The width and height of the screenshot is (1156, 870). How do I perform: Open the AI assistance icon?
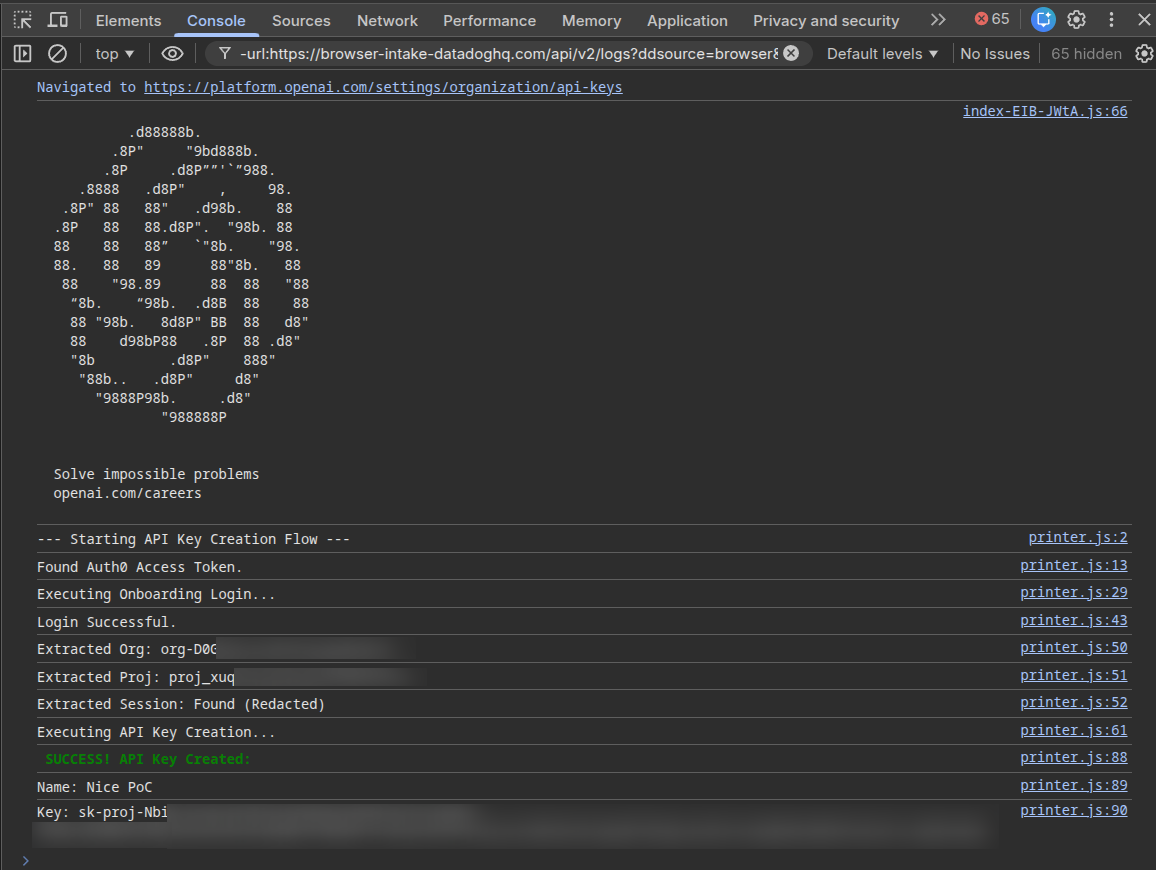point(1043,19)
